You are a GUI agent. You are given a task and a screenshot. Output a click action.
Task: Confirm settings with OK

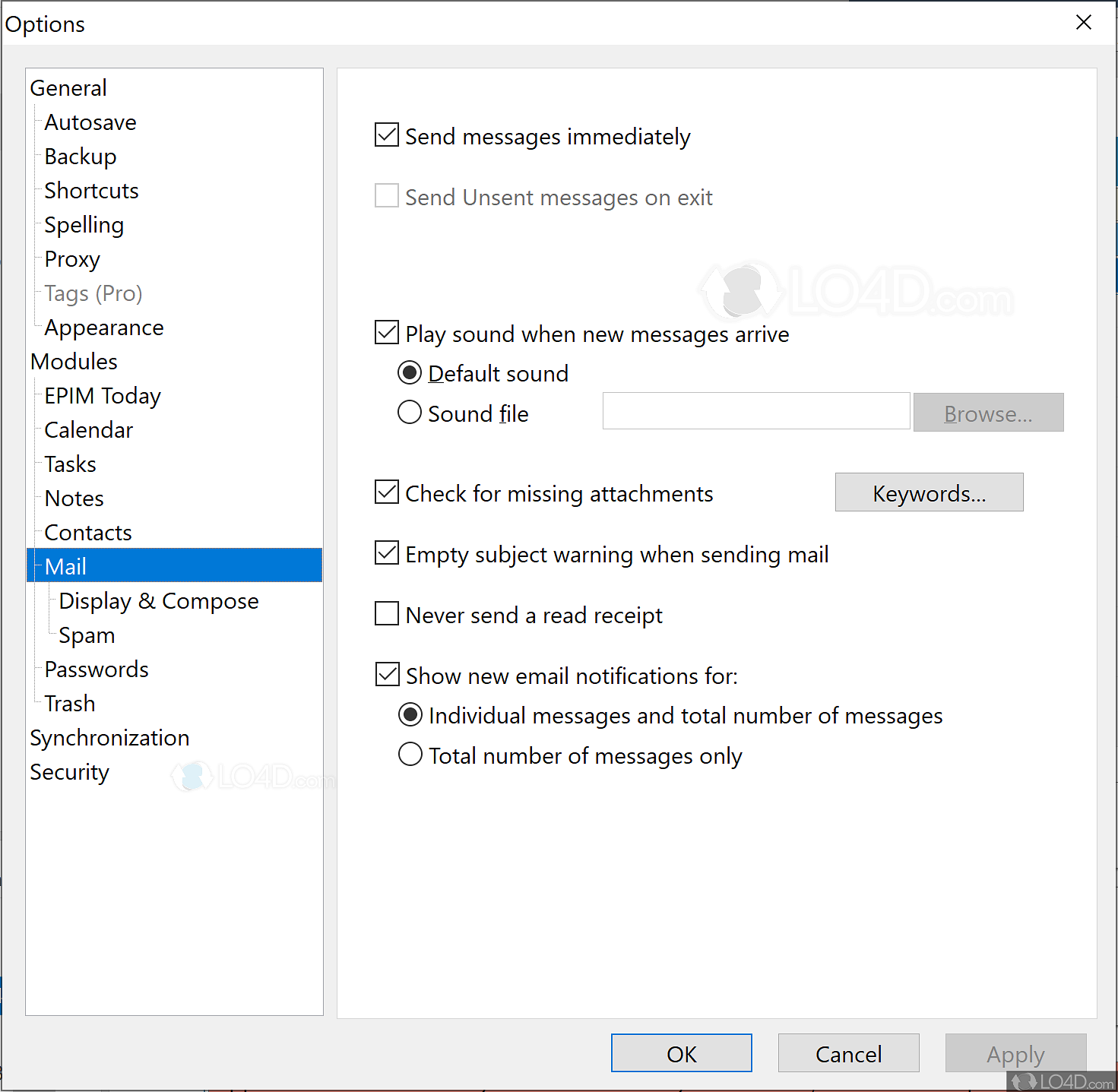[681, 1053]
